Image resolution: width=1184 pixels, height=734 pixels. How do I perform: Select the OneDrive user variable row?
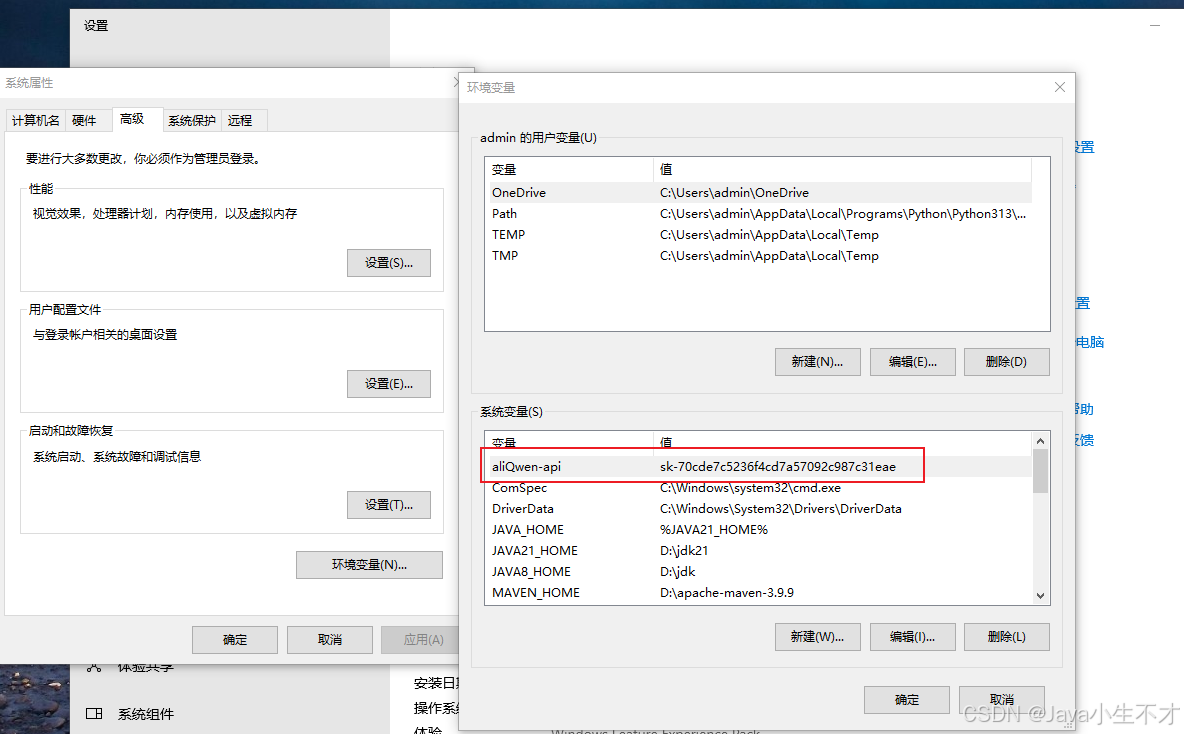pos(760,193)
